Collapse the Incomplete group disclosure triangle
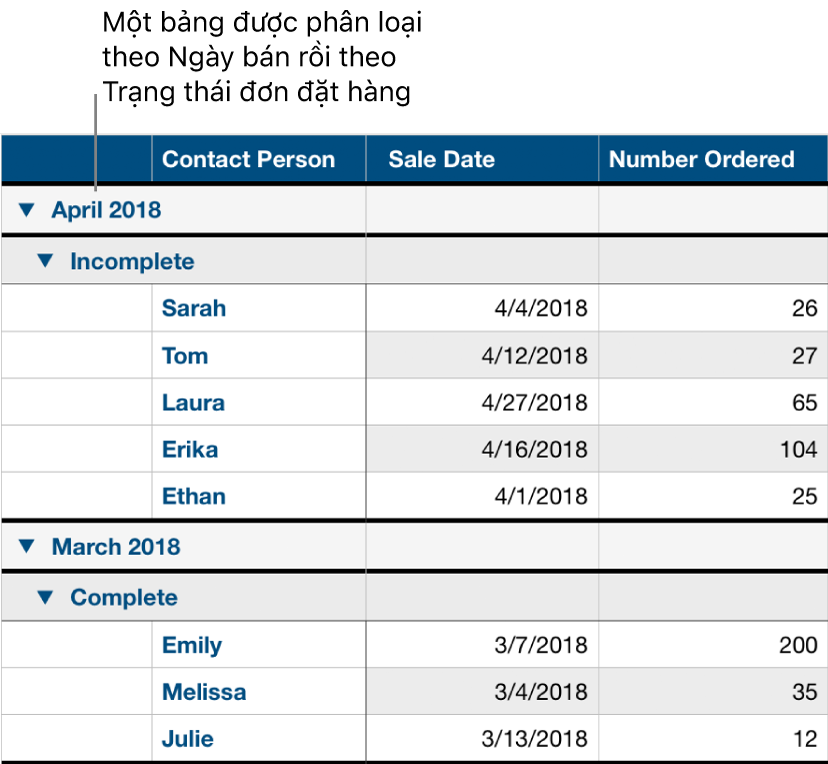 44,261
